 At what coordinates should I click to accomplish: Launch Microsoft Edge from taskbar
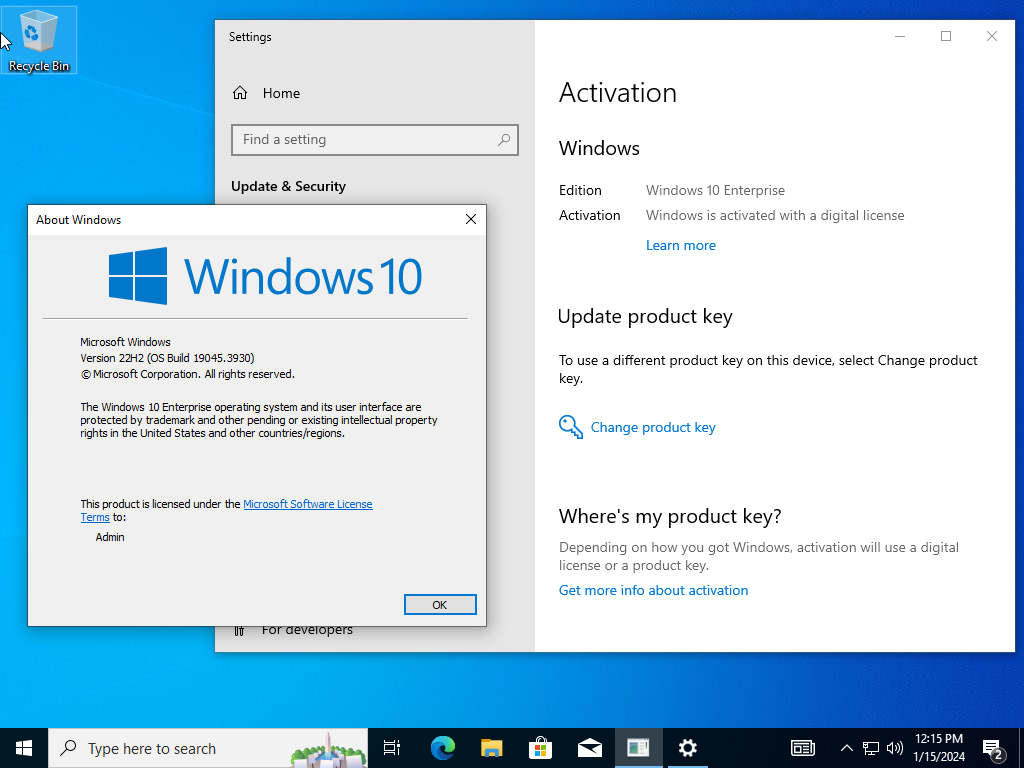[x=443, y=748]
